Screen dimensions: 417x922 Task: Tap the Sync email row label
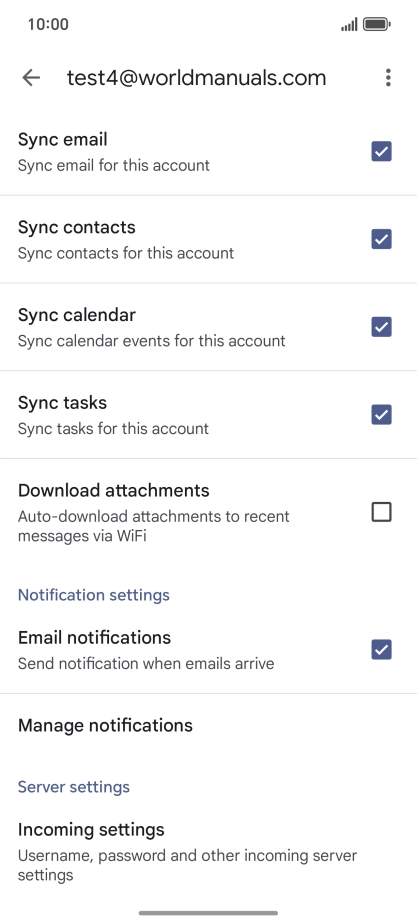click(x=62, y=140)
